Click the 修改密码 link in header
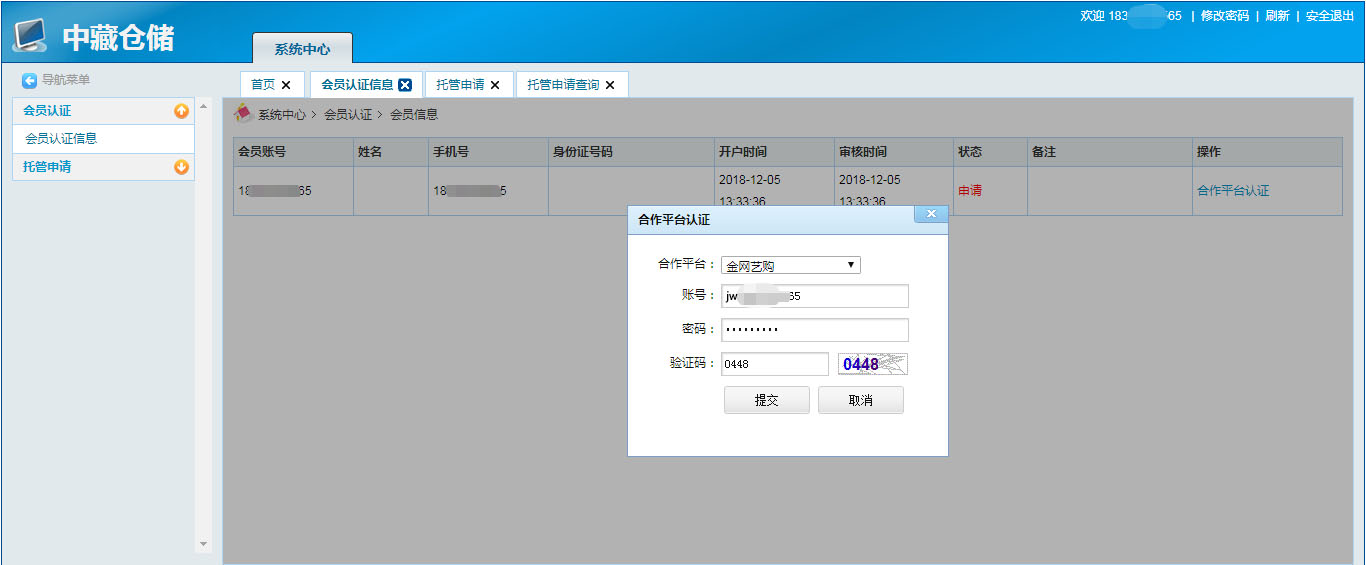This screenshot has height=565, width=1366. [x=1224, y=16]
